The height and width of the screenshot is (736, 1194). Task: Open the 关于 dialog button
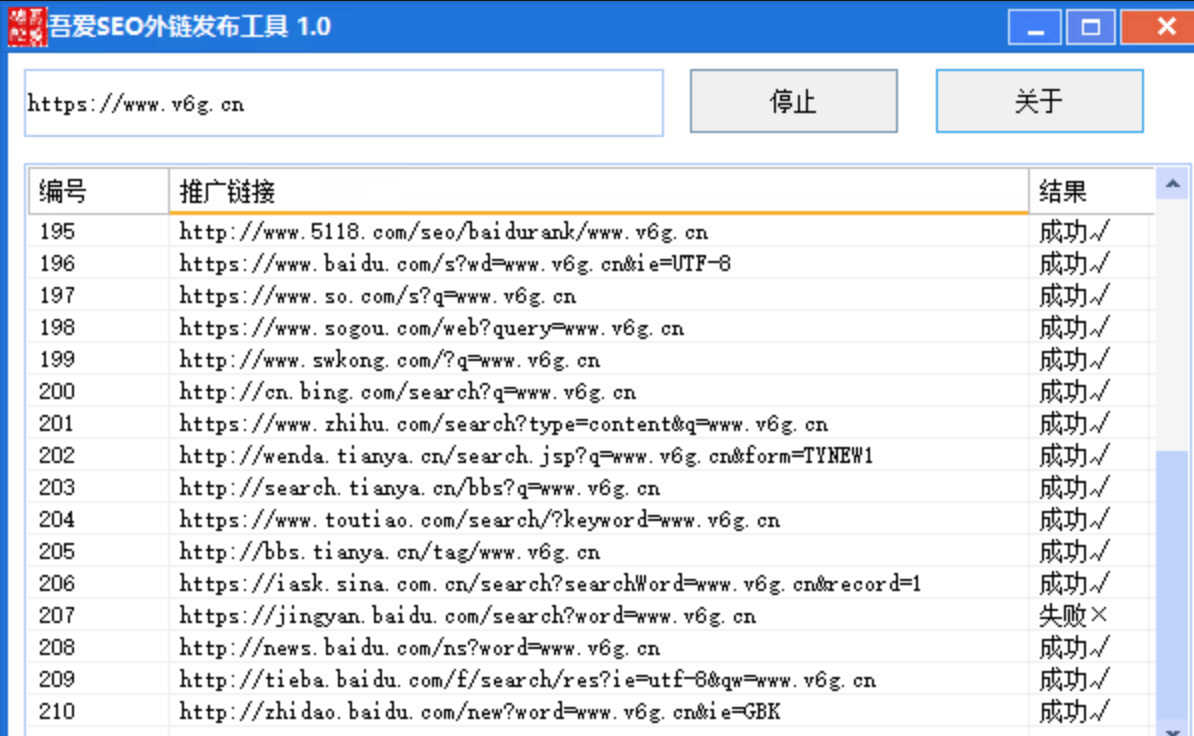pyautogui.click(x=1039, y=101)
